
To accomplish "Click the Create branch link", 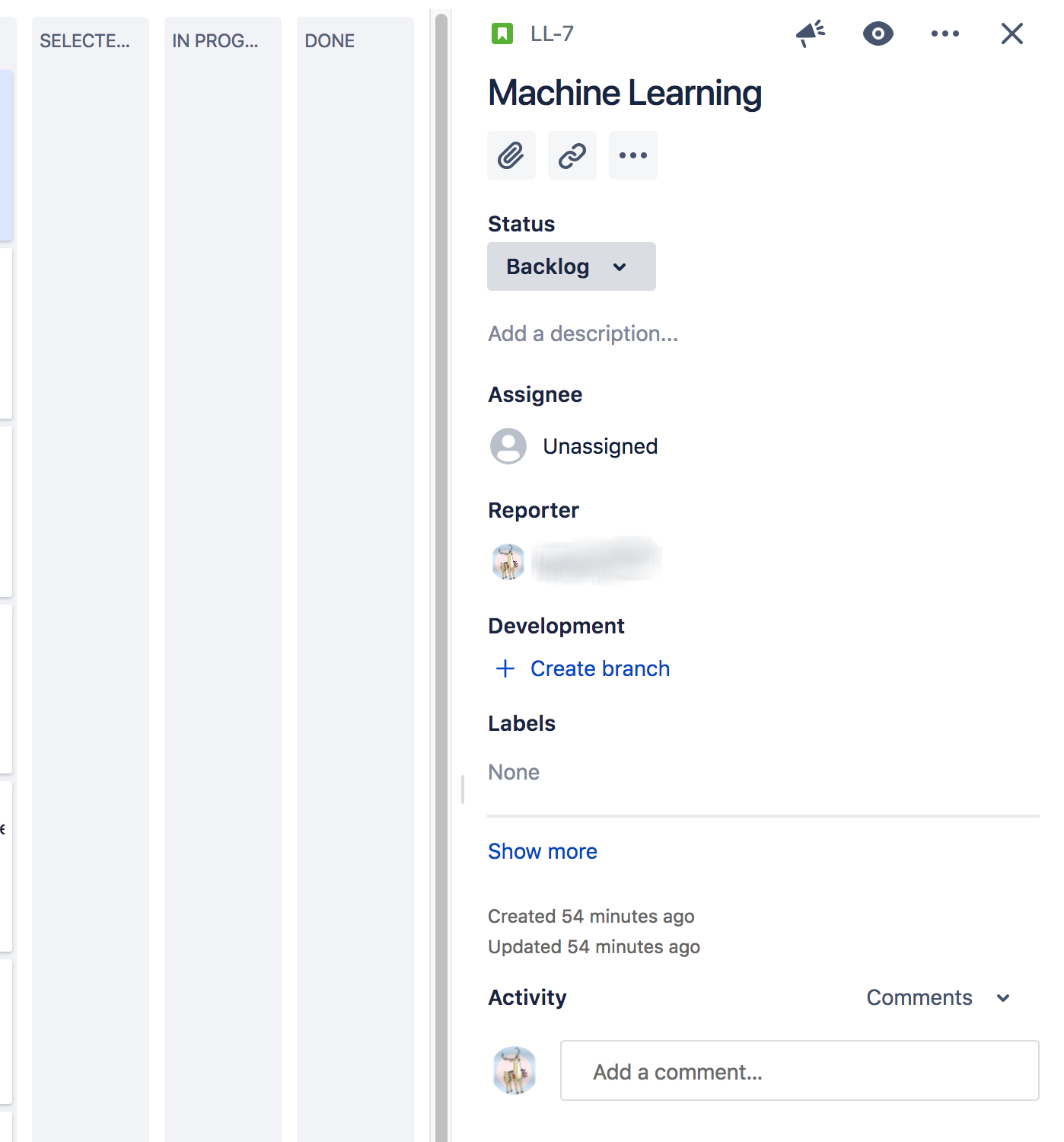I will click(600, 668).
